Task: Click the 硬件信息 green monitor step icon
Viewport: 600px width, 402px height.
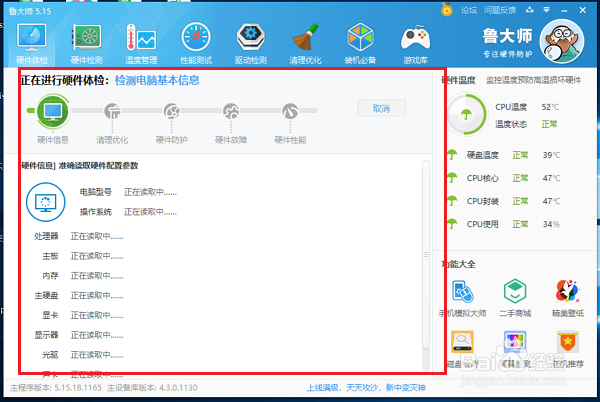Action: point(53,111)
